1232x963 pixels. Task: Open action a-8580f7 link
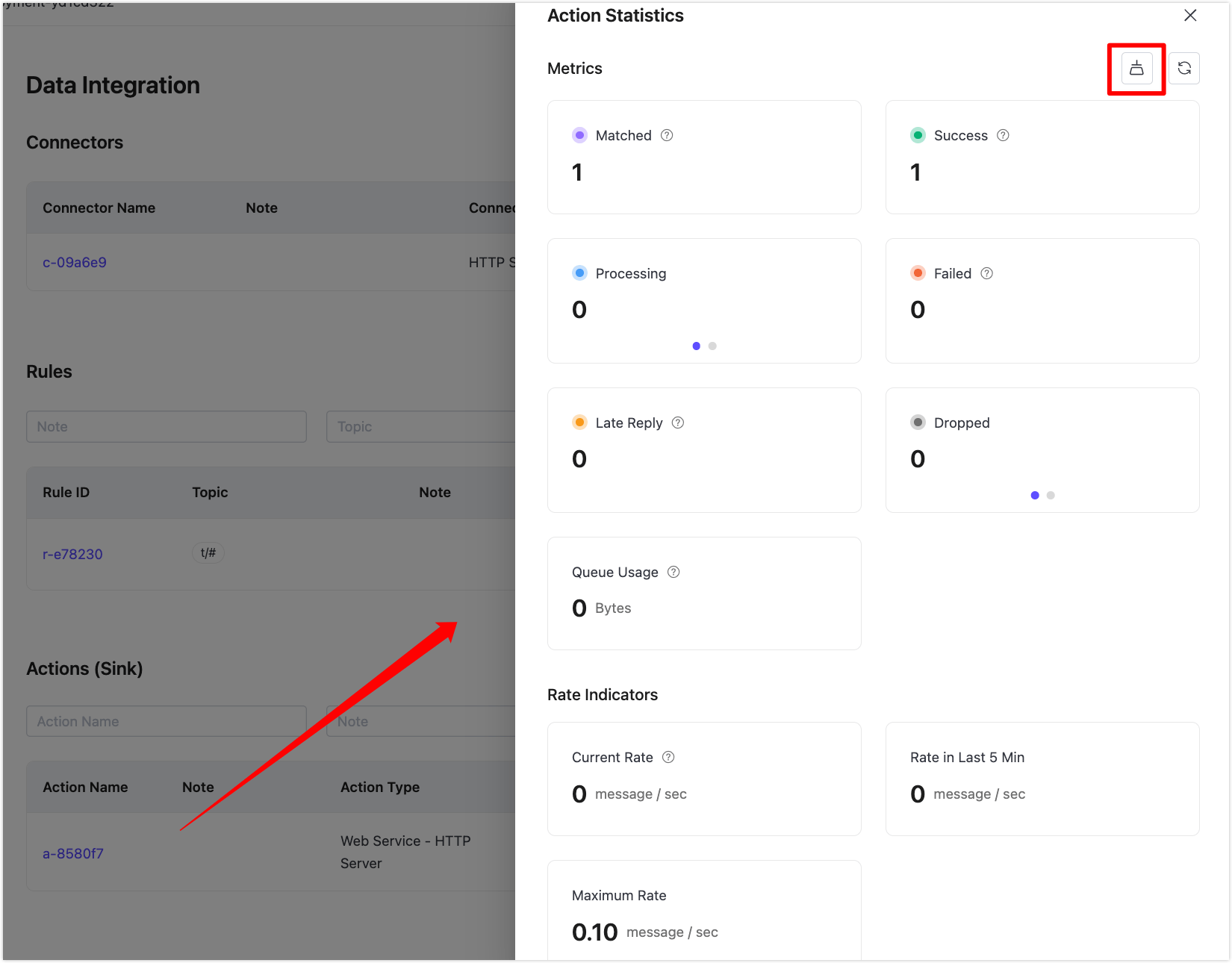(x=73, y=853)
